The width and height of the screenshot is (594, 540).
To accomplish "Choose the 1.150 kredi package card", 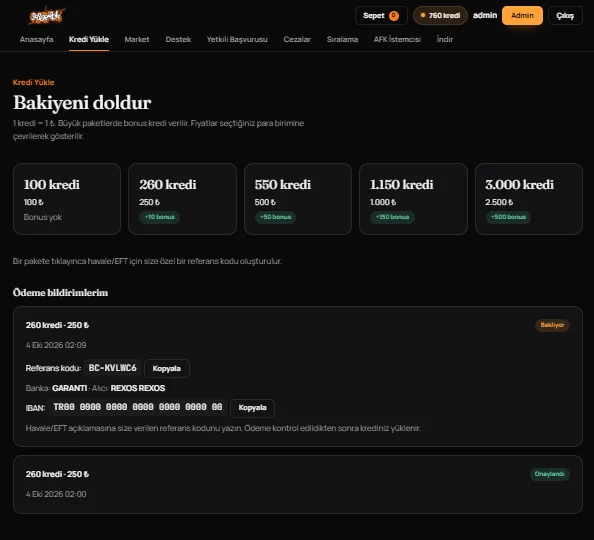I will coord(413,199).
